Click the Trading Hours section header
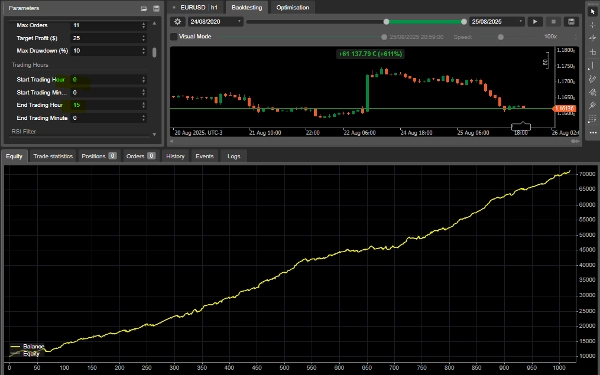This screenshot has height=375, width=600. [29, 65]
